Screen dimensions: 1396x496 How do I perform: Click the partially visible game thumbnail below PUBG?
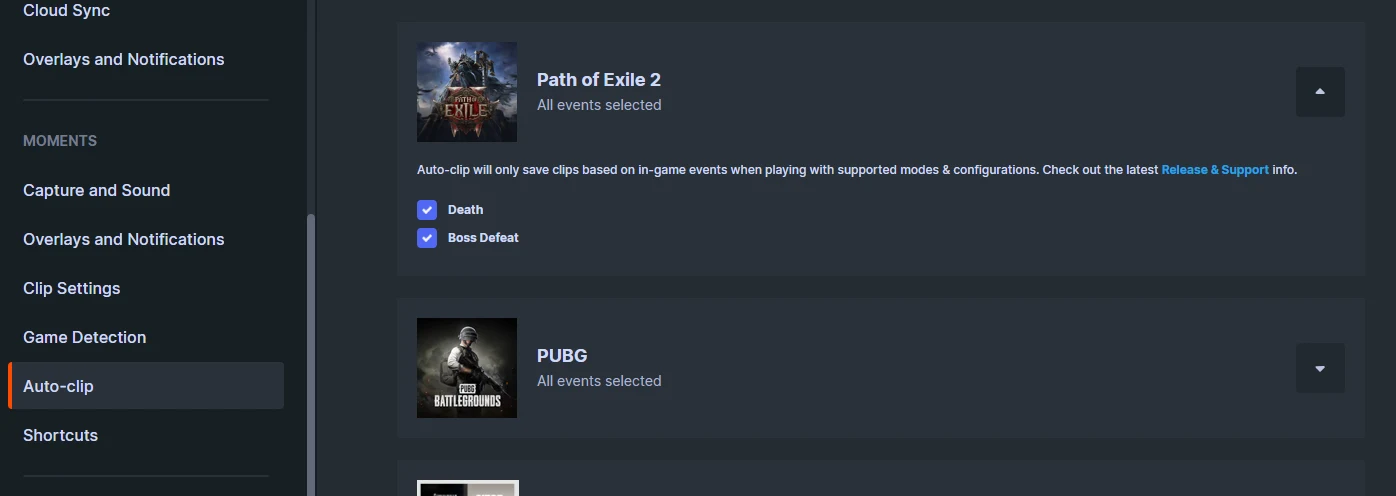(467, 488)
